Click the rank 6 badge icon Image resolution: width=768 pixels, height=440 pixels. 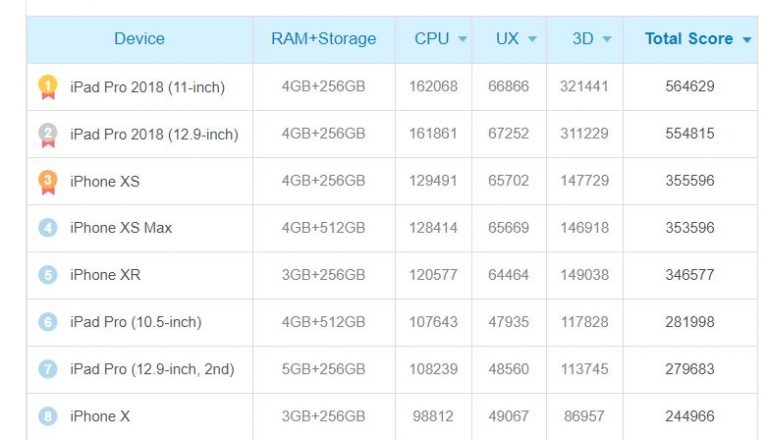(x=48, y=322)
